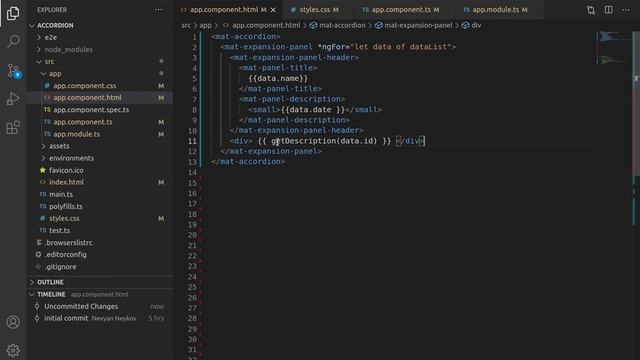Open .browserslistrc file
This screenshot has width=640, height=360.
tap(68, 242)
